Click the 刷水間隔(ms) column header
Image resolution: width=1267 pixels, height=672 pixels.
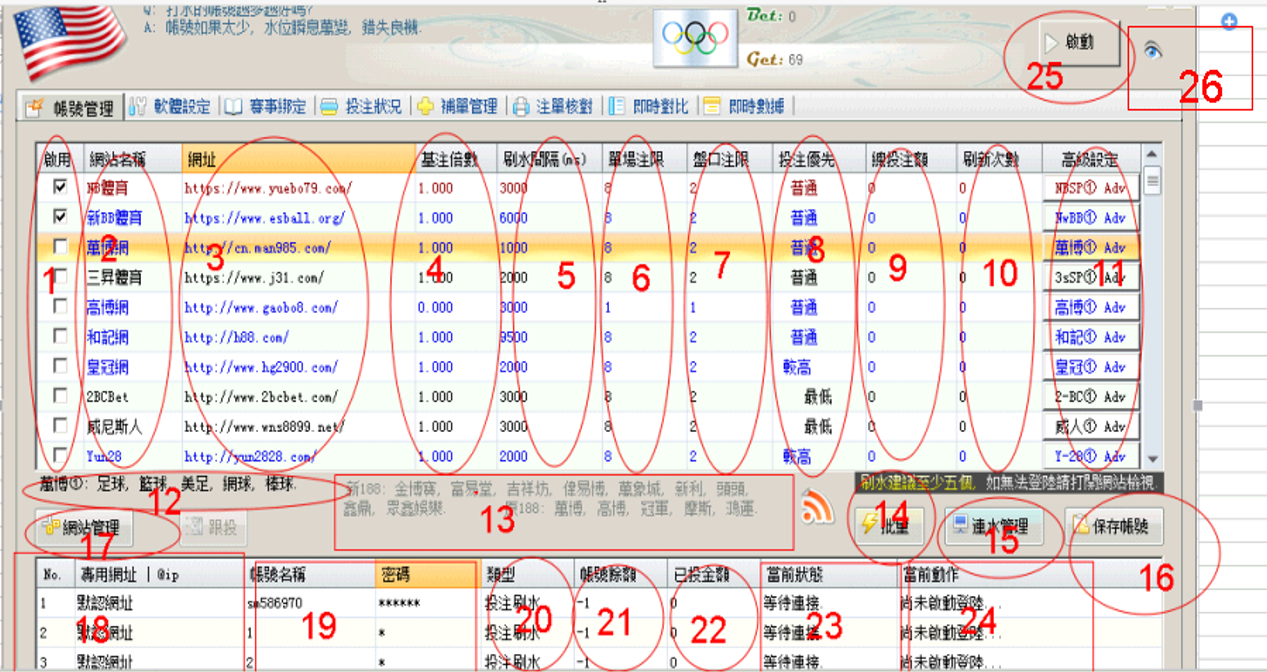(x=549, y=160)
